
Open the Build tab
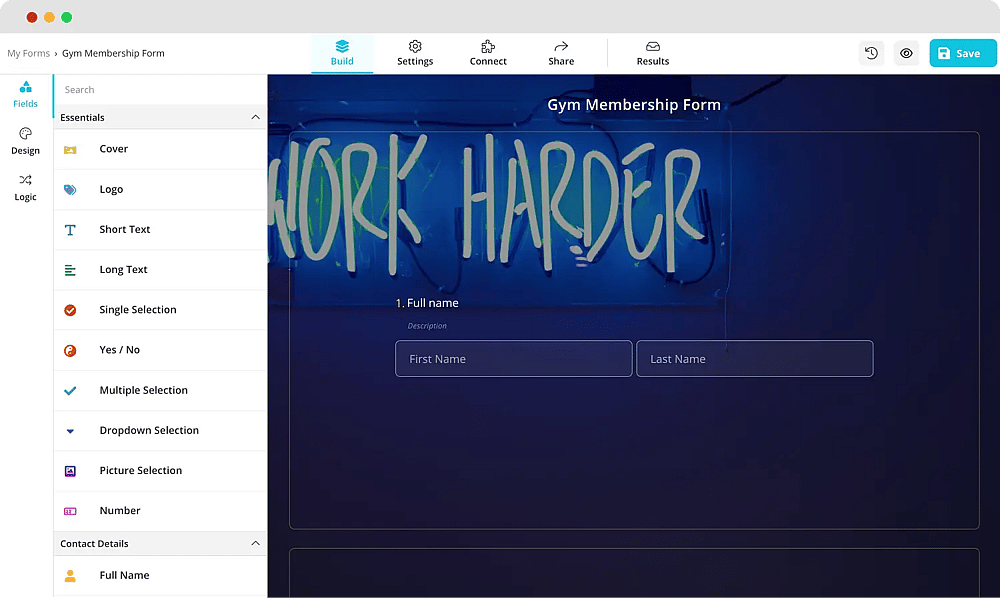342,54
